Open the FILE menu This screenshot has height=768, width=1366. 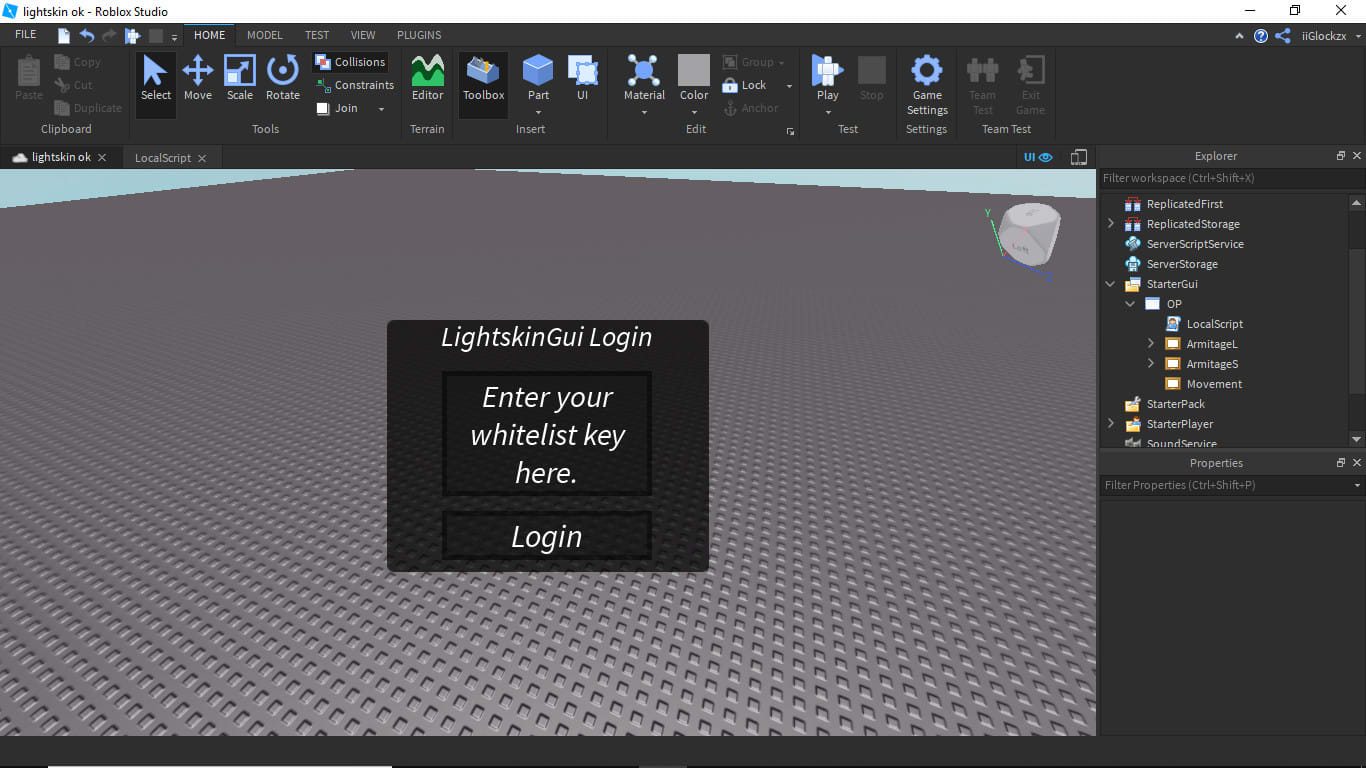[x=26, y=35]
